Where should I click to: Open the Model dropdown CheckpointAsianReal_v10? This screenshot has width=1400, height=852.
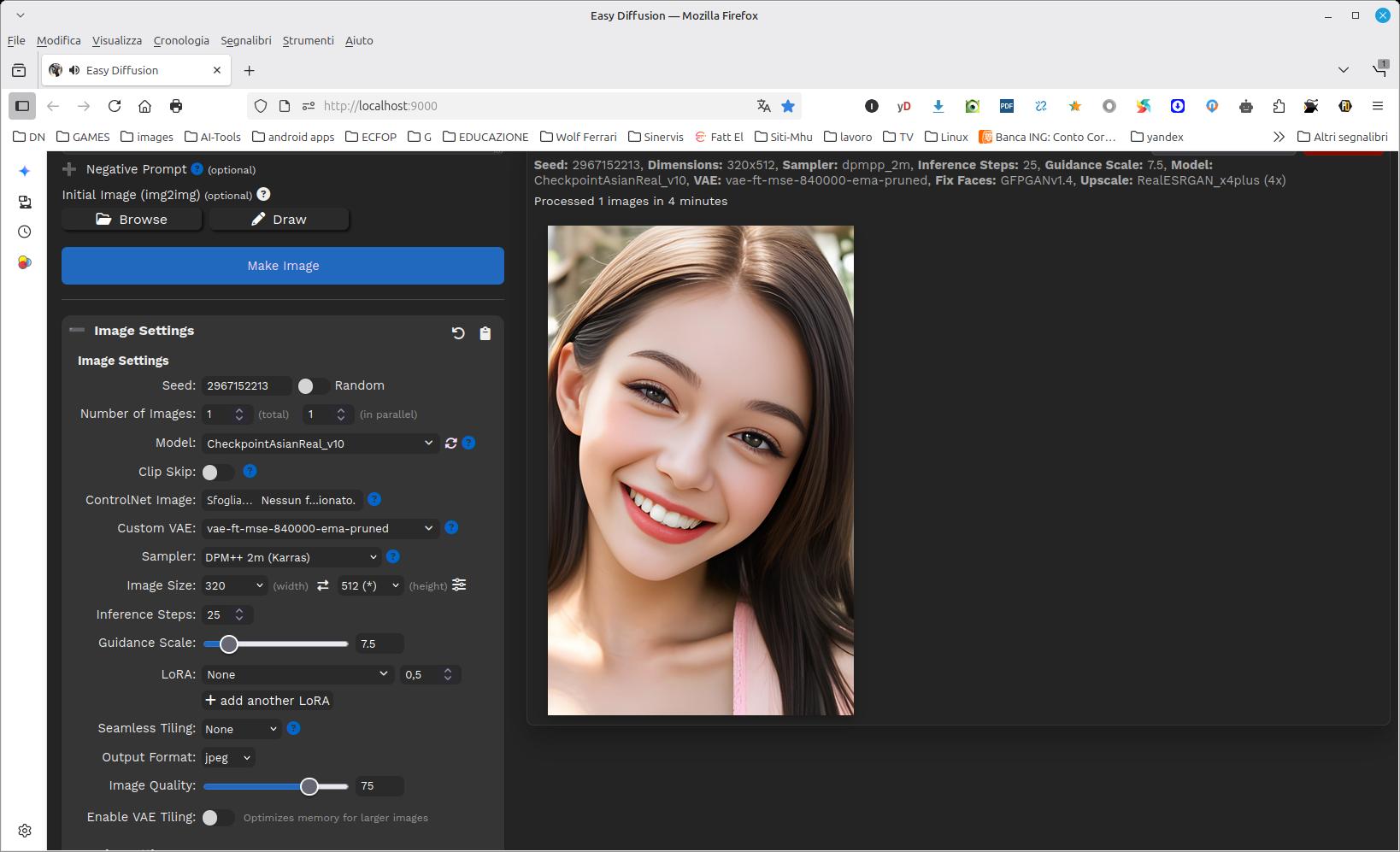click(x=321, y=444)
